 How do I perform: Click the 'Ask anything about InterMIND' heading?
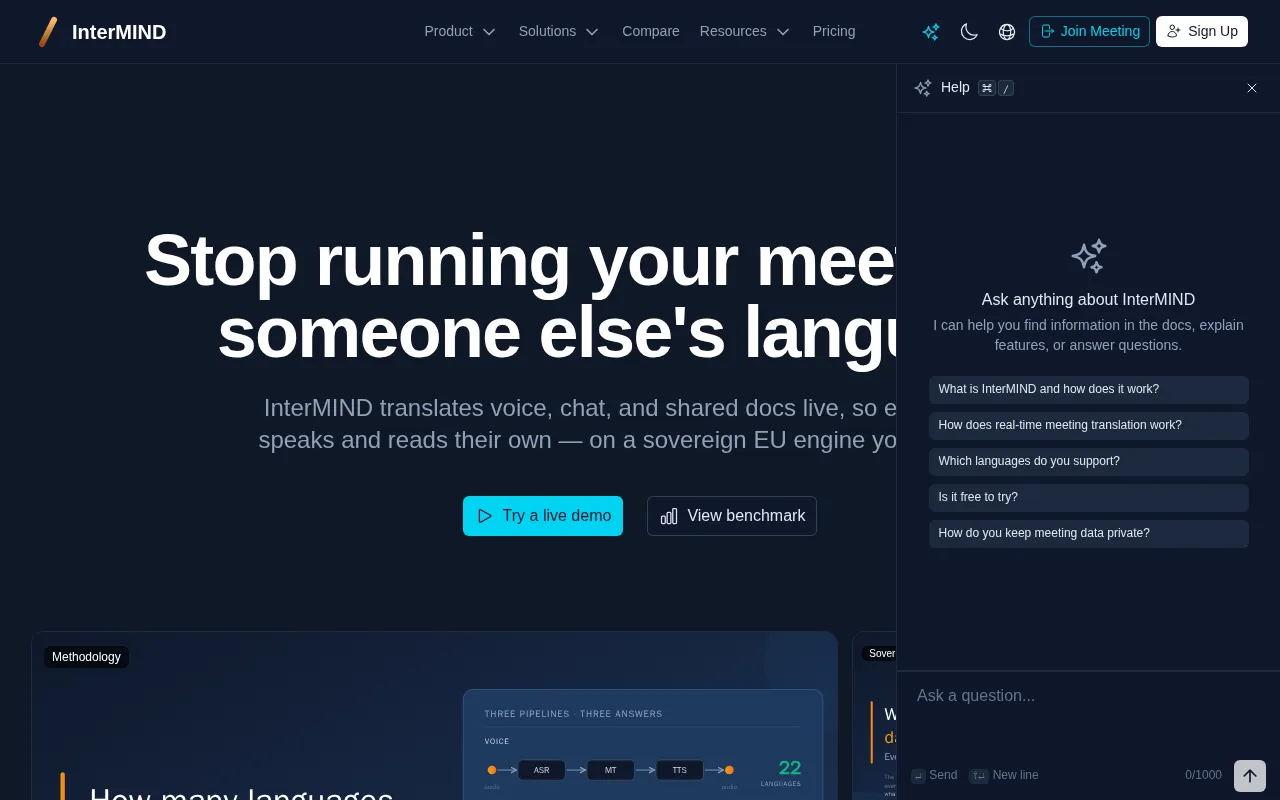pos(1088,300)
